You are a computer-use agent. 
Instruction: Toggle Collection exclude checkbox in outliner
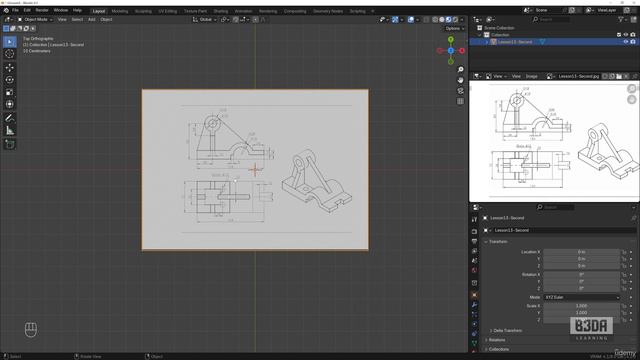(619, 35)
